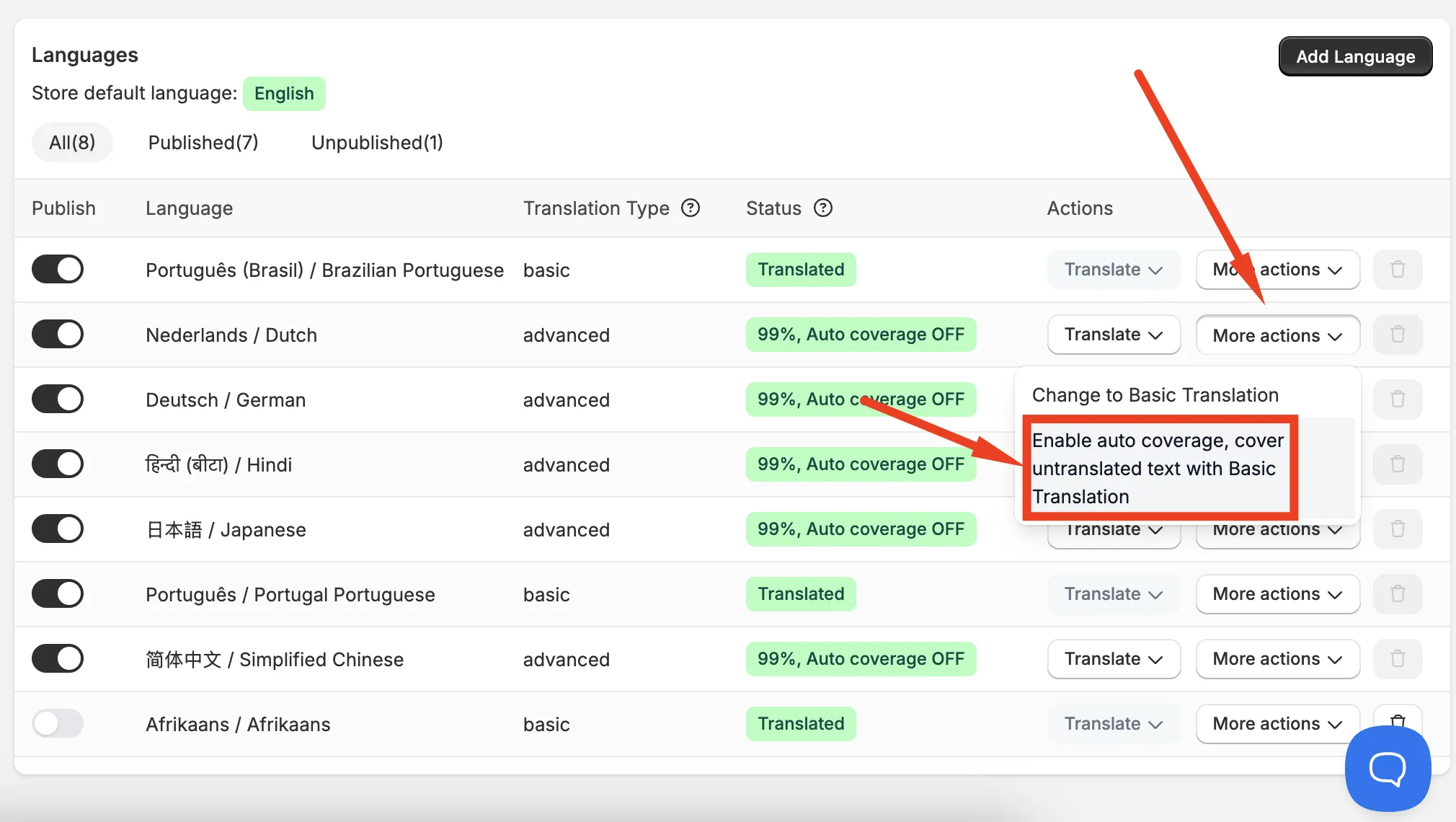
Task: Expand More actions for Simplified Chinese
Action: [1277, 659]
